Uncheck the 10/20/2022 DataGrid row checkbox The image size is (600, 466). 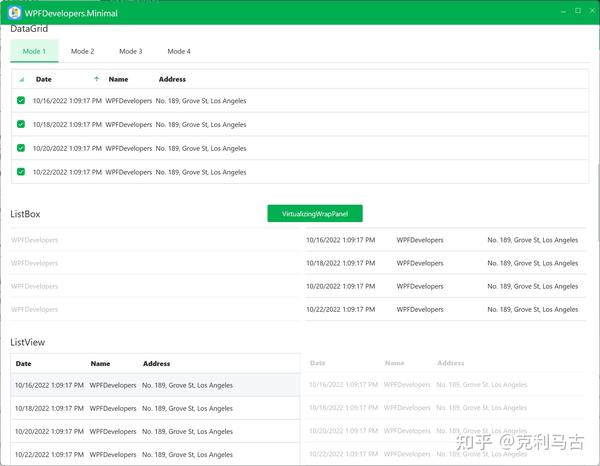[x=21, y=148]
